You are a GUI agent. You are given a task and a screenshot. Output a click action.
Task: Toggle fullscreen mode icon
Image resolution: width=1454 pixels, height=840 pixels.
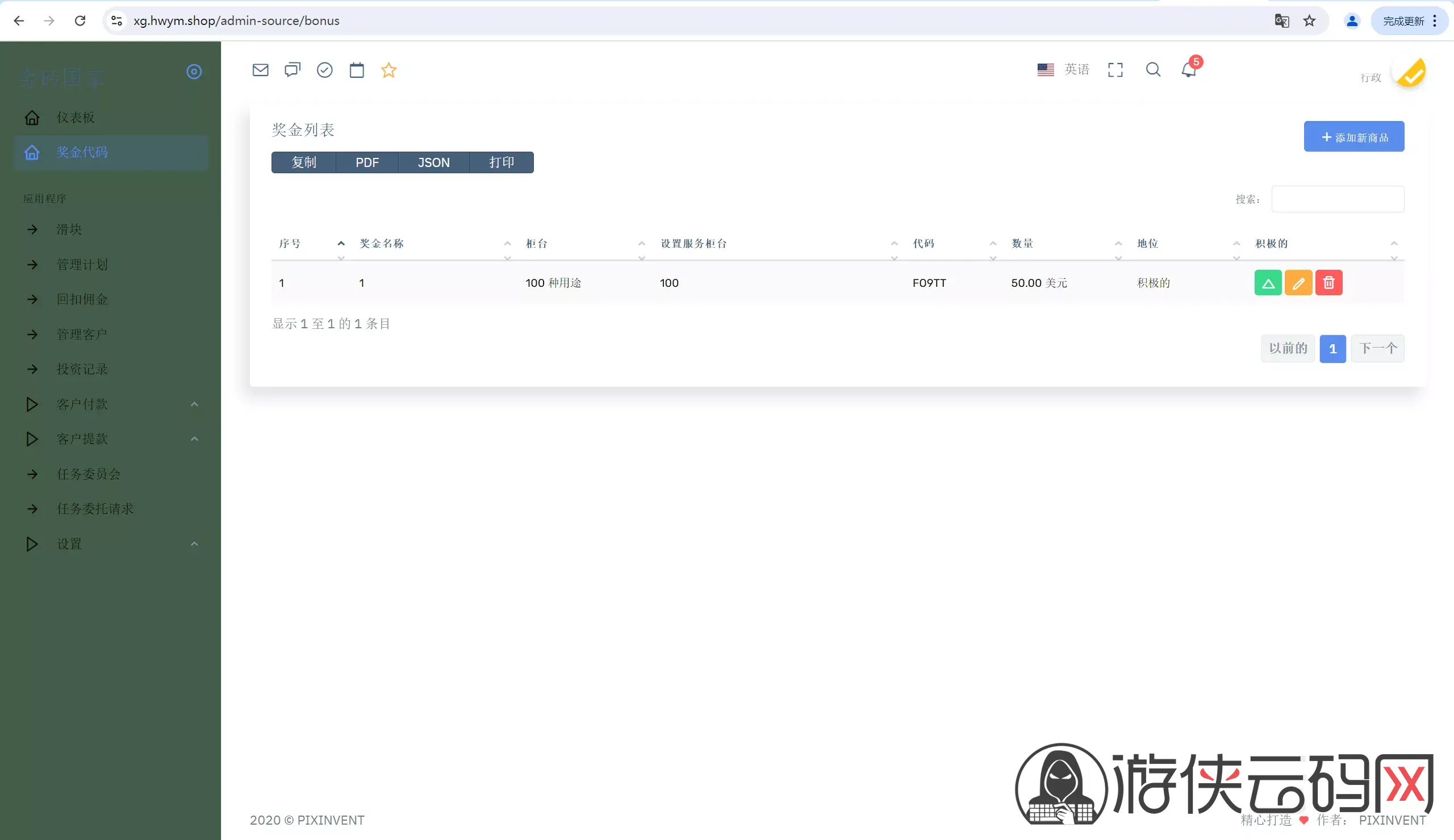(x=1115, y=70)
